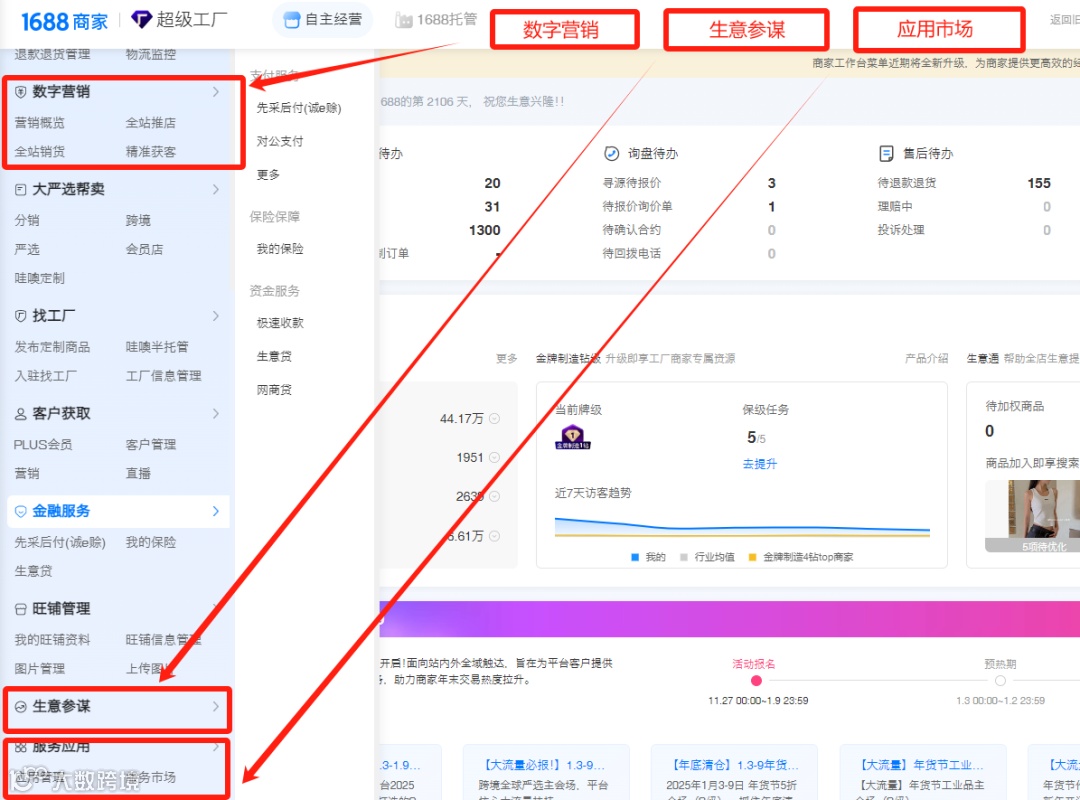Viewport: 1080px width, 800px height.
Task: Open 跨境 in sidebar
Action: 138,220
